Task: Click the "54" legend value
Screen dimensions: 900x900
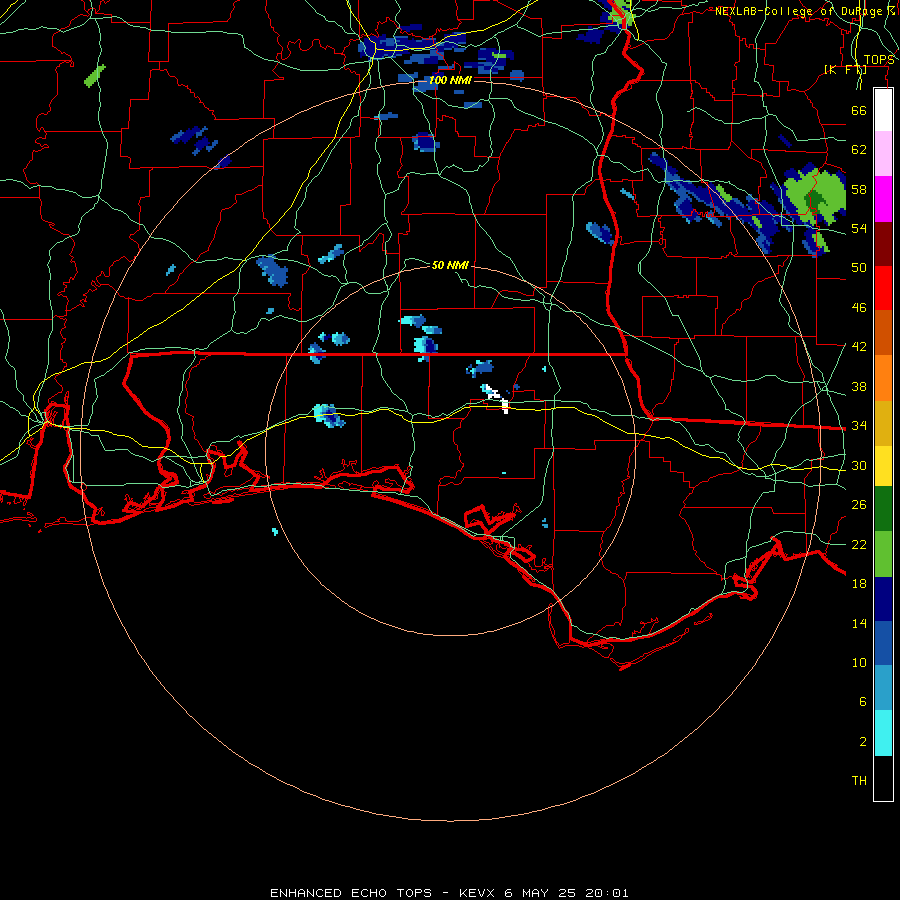Action: pos(859,228)
